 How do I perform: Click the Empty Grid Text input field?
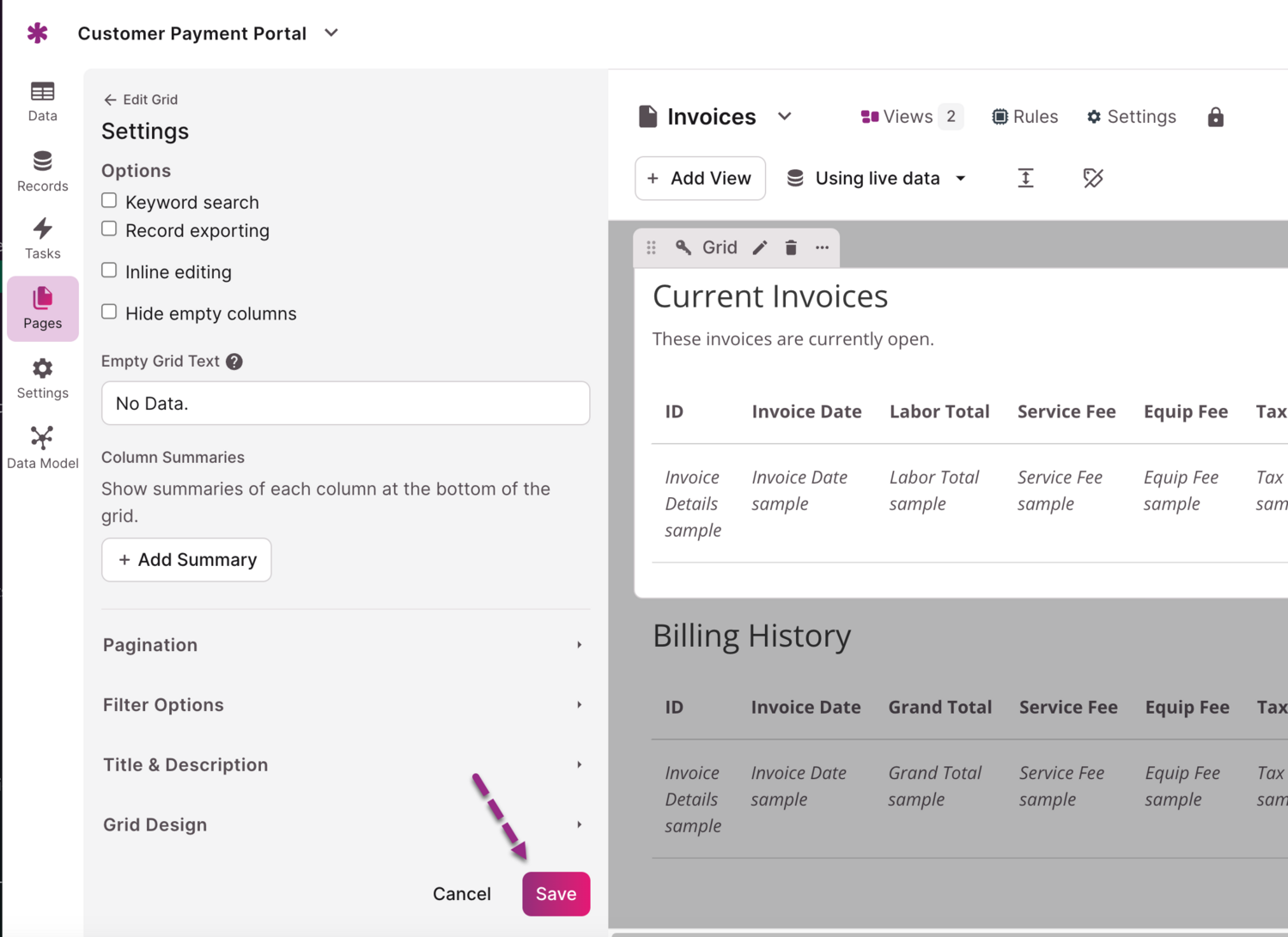345,404
